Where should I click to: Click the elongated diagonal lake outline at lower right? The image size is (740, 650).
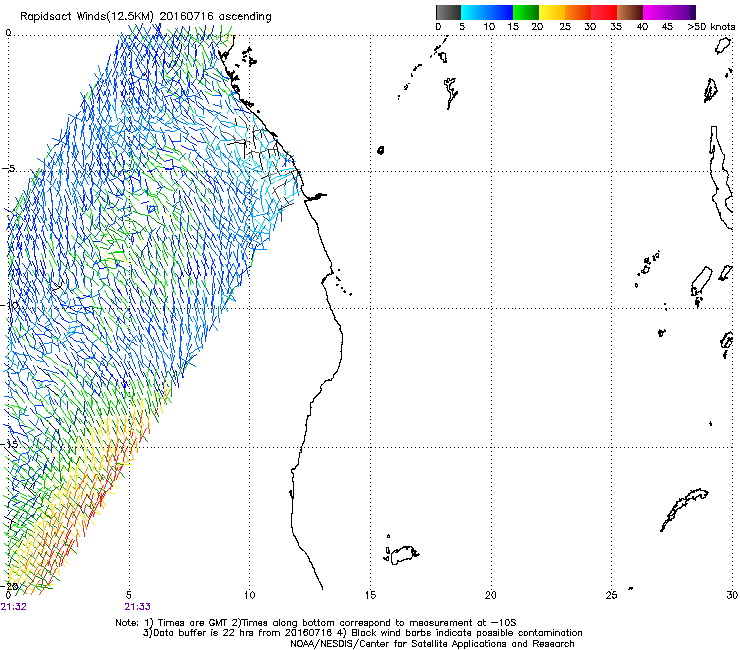684,510
